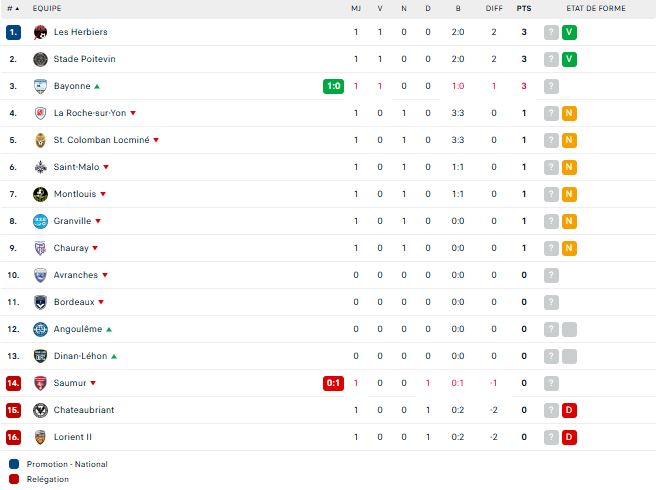The width and height of the screenshot is (661, 490).
Task: Open the Lorient II club crest
Action: [40, 437]
